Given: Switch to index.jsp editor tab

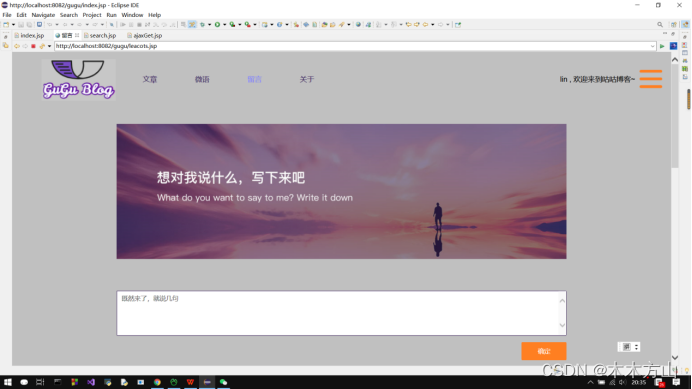Looking at the screenshot, I should point(30,35).
